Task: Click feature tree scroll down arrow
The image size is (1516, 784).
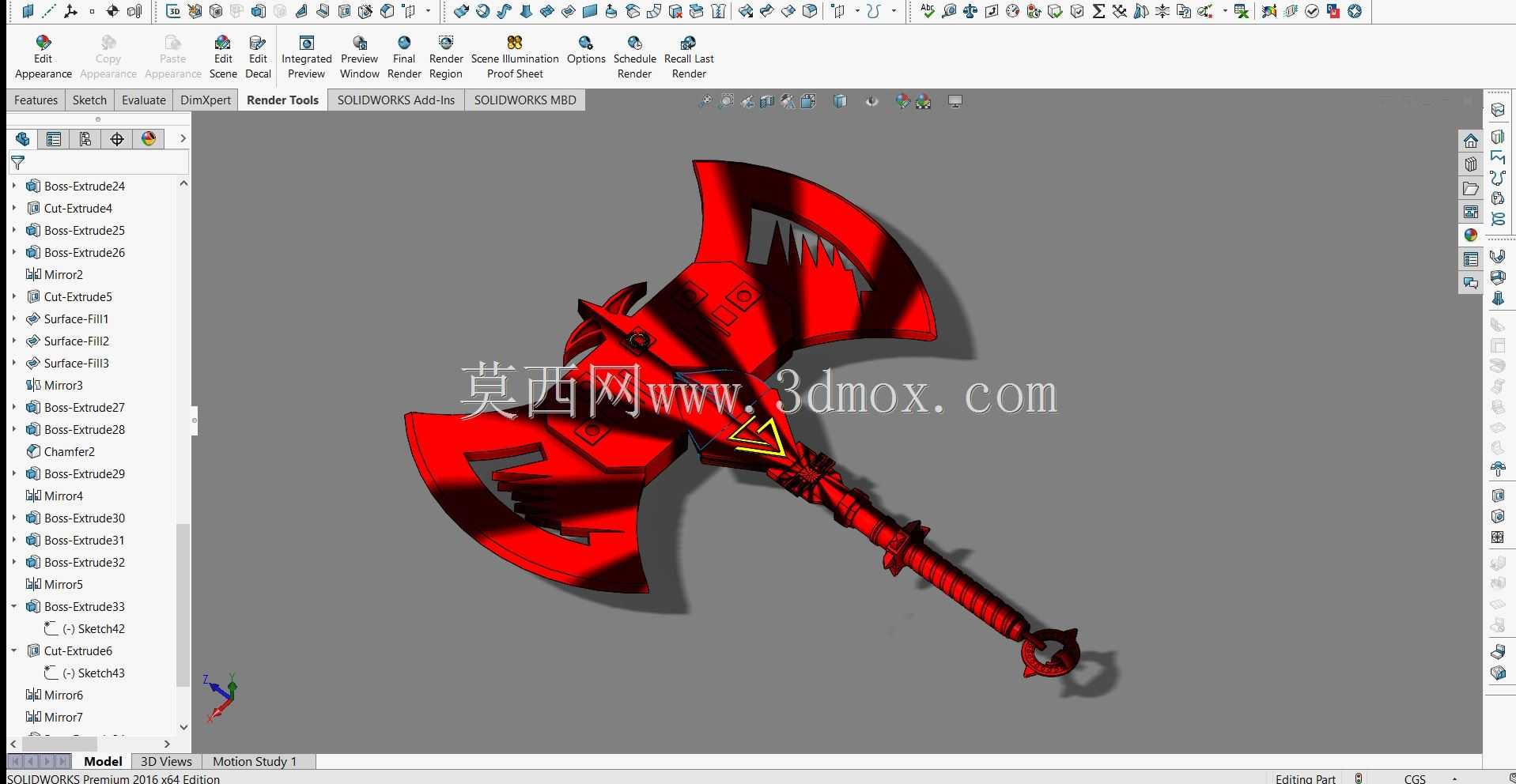Action: [183, 727]
